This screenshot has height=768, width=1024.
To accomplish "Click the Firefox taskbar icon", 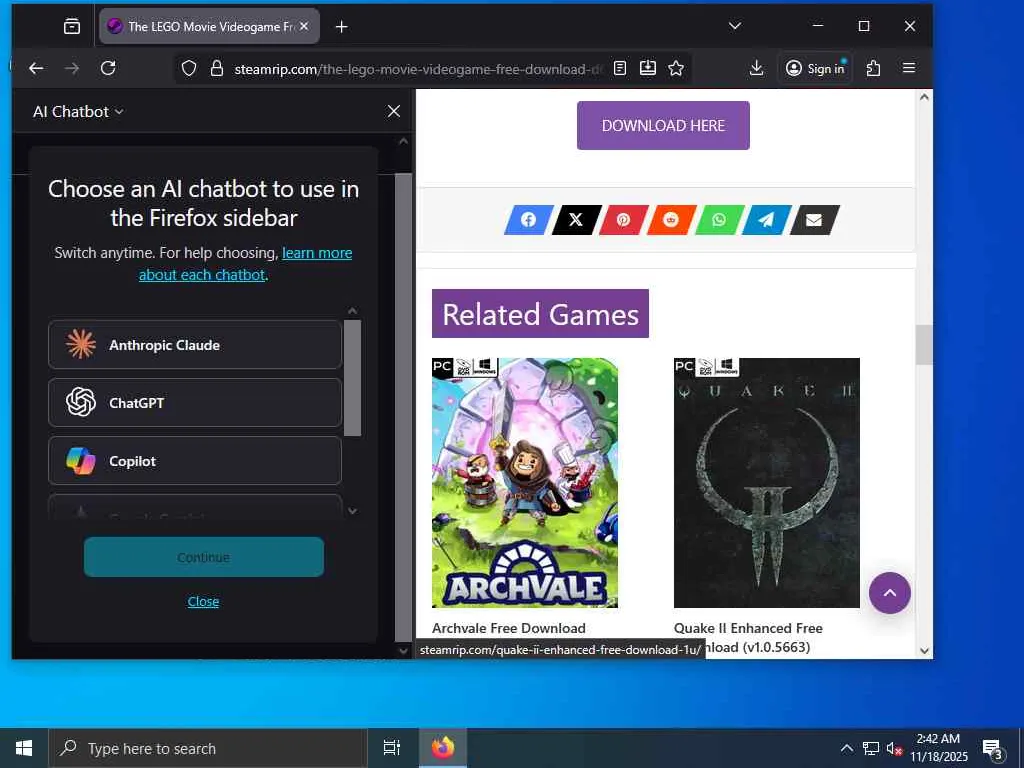I will (x=442, y=748).
